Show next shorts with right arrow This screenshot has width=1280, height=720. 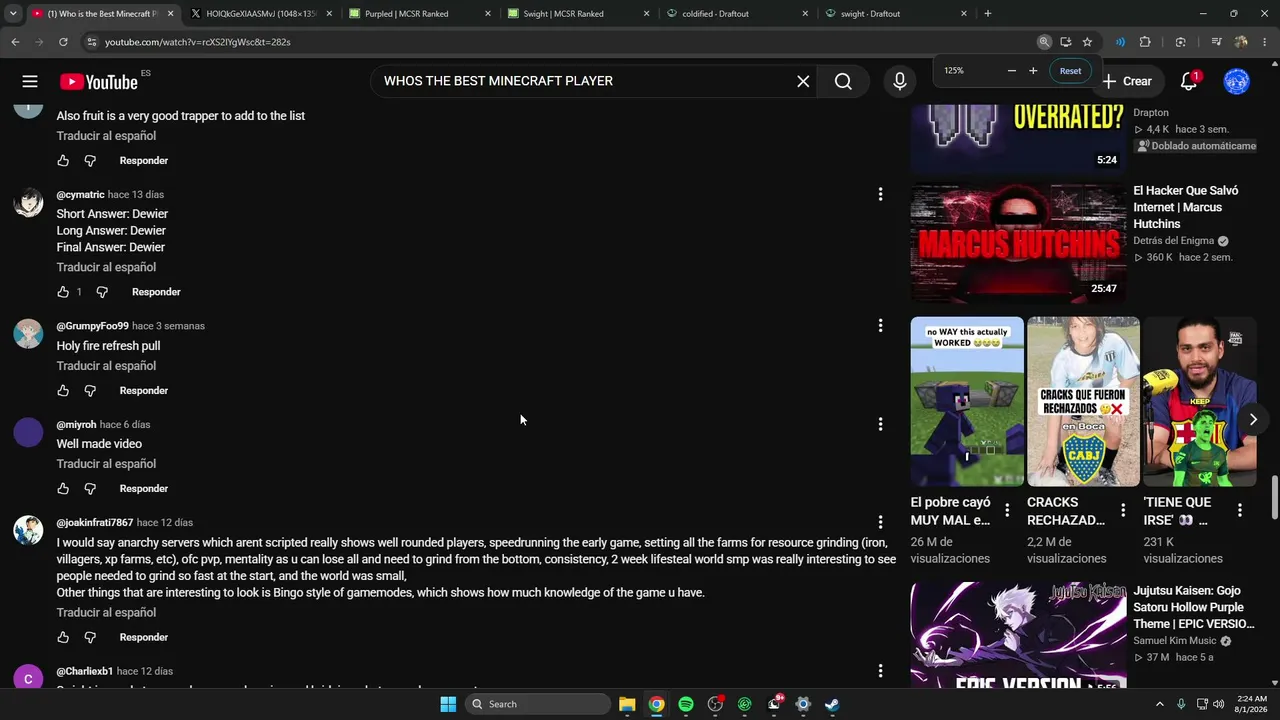[1252, 419]
